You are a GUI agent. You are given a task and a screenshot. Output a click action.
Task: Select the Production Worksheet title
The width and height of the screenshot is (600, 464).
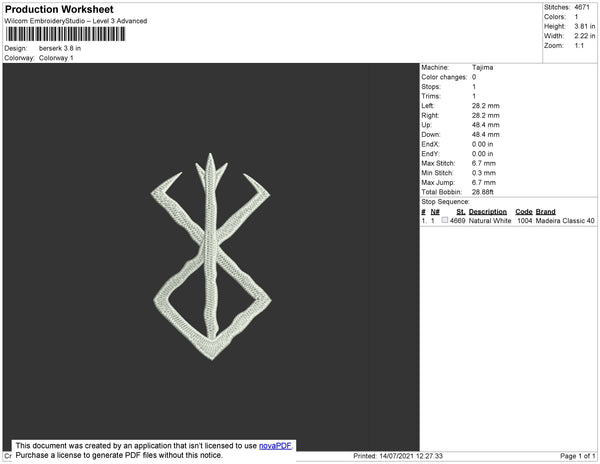coord(59,9)
